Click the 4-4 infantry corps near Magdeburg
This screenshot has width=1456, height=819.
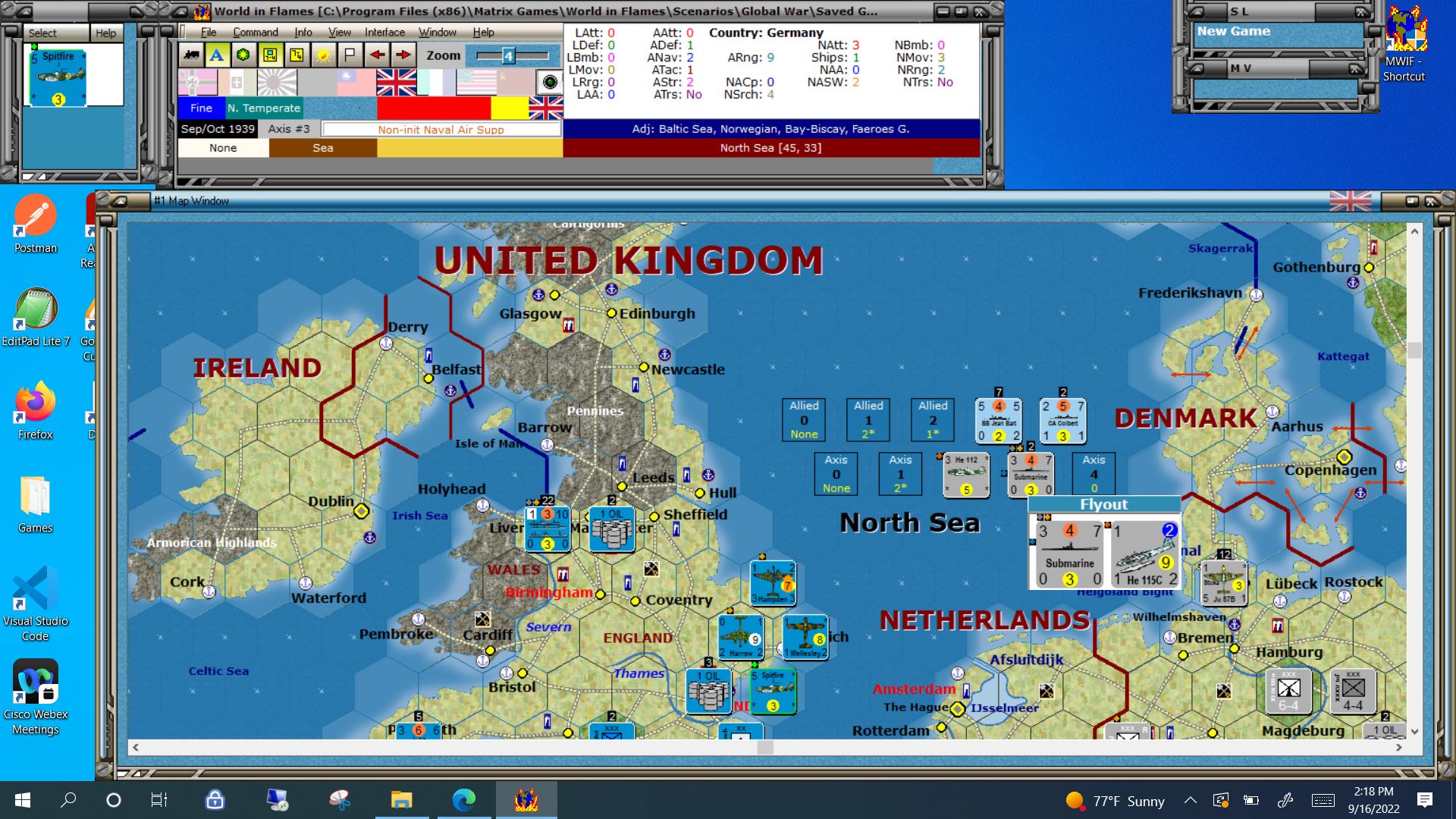pyautogui.click(x=1353, y=692)
